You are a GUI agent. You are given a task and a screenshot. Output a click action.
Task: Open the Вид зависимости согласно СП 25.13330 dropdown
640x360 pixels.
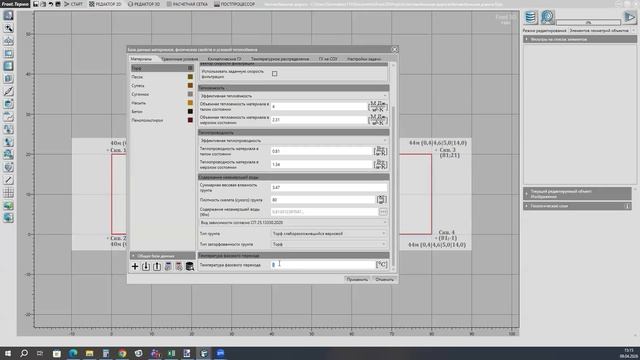pyautogui.click(x=293, y=223)
